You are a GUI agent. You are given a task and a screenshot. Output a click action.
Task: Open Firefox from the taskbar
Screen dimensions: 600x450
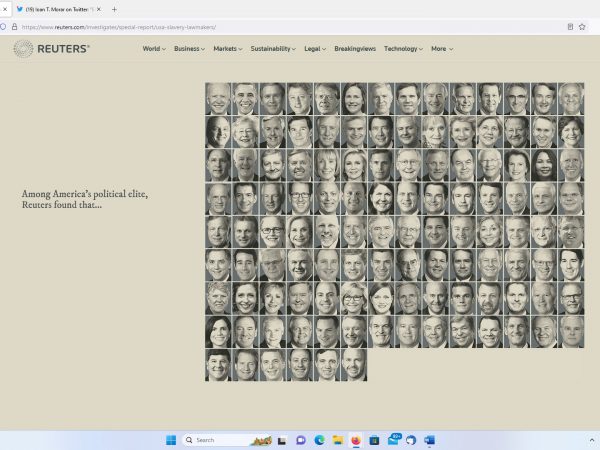point(355,440)
